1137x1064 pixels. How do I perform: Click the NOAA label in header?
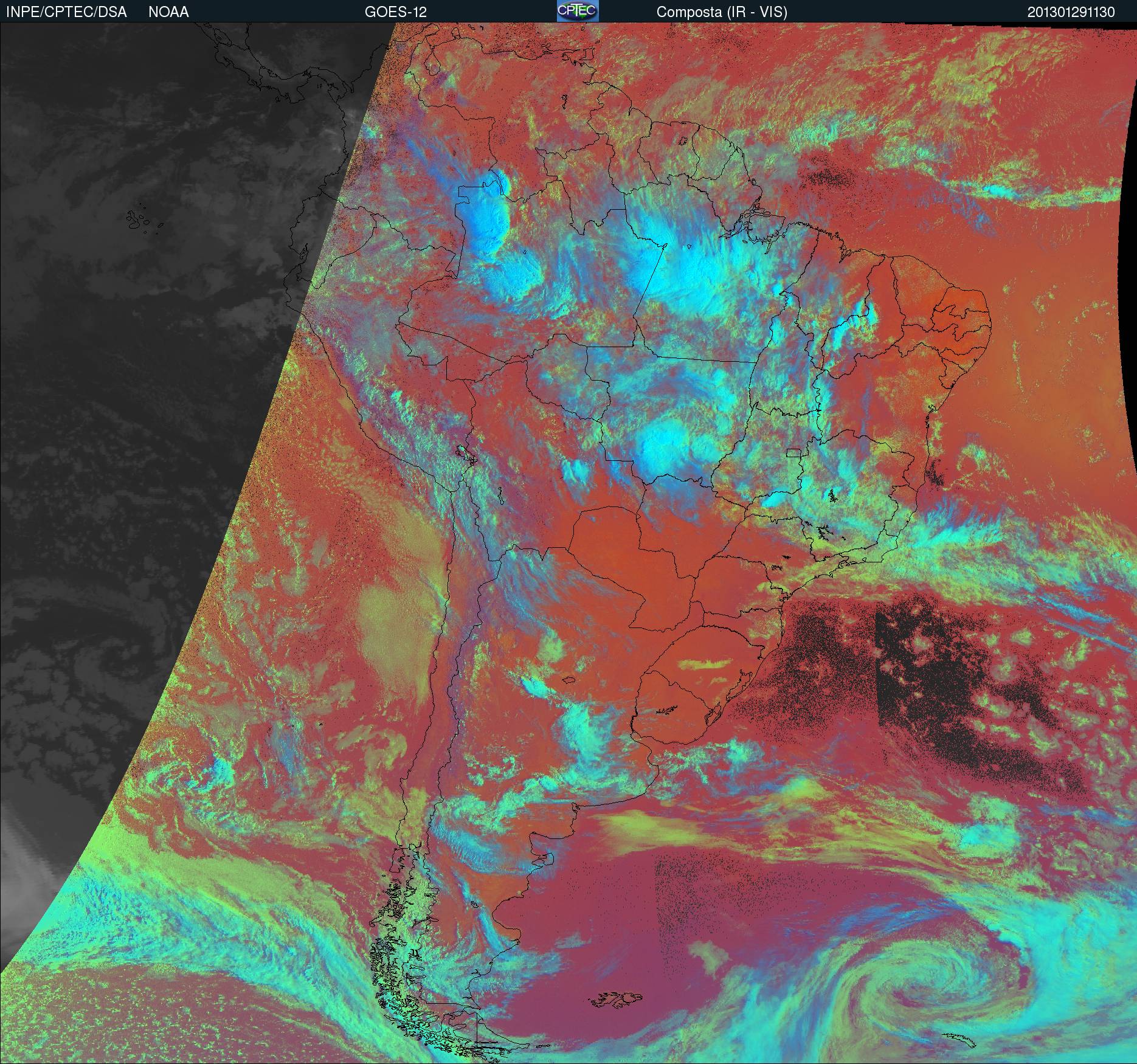168,12
